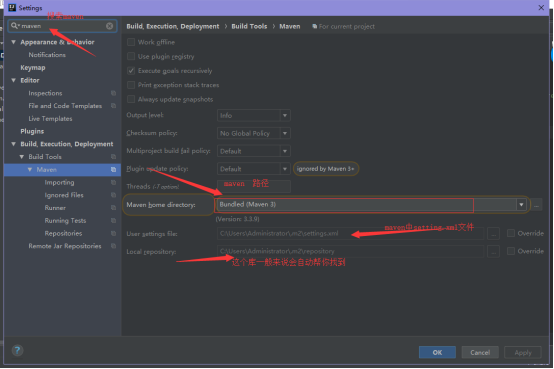This screenshot has height=369, width=554.
Task: Collapse Appearance & Behavior tree node
Action: pos(13,42)
